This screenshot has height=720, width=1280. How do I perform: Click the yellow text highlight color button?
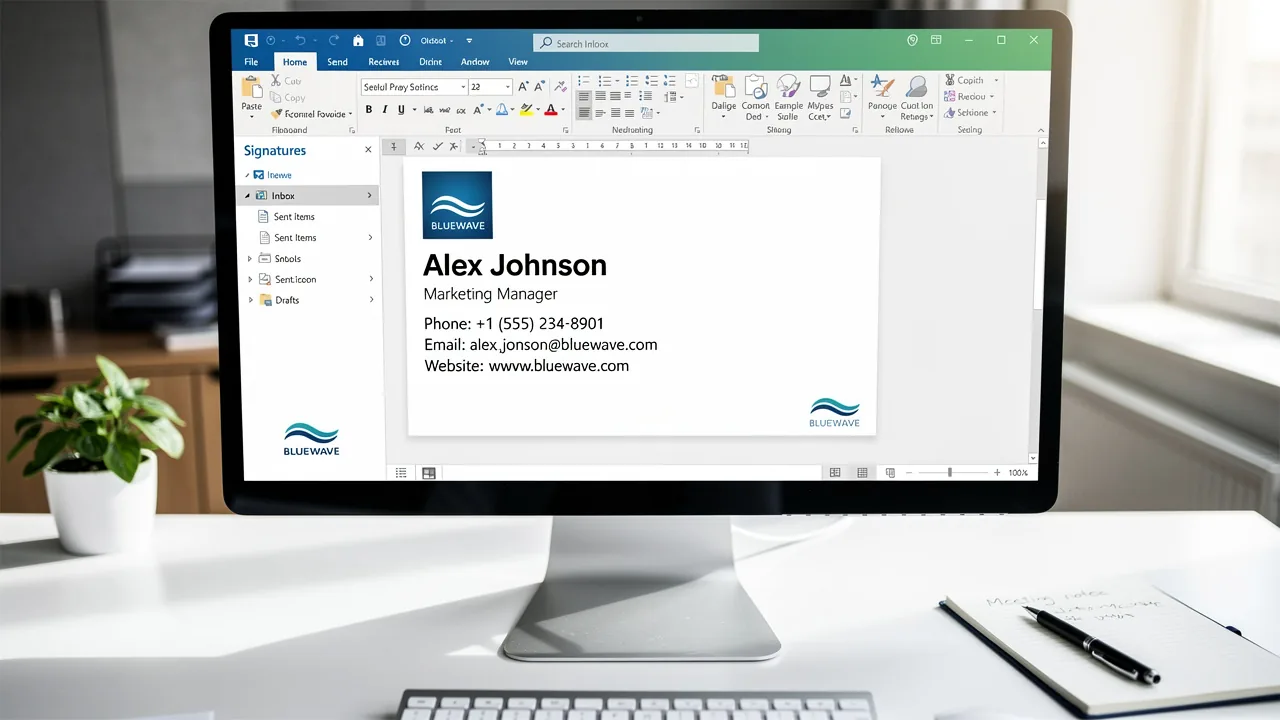point(526,110)
